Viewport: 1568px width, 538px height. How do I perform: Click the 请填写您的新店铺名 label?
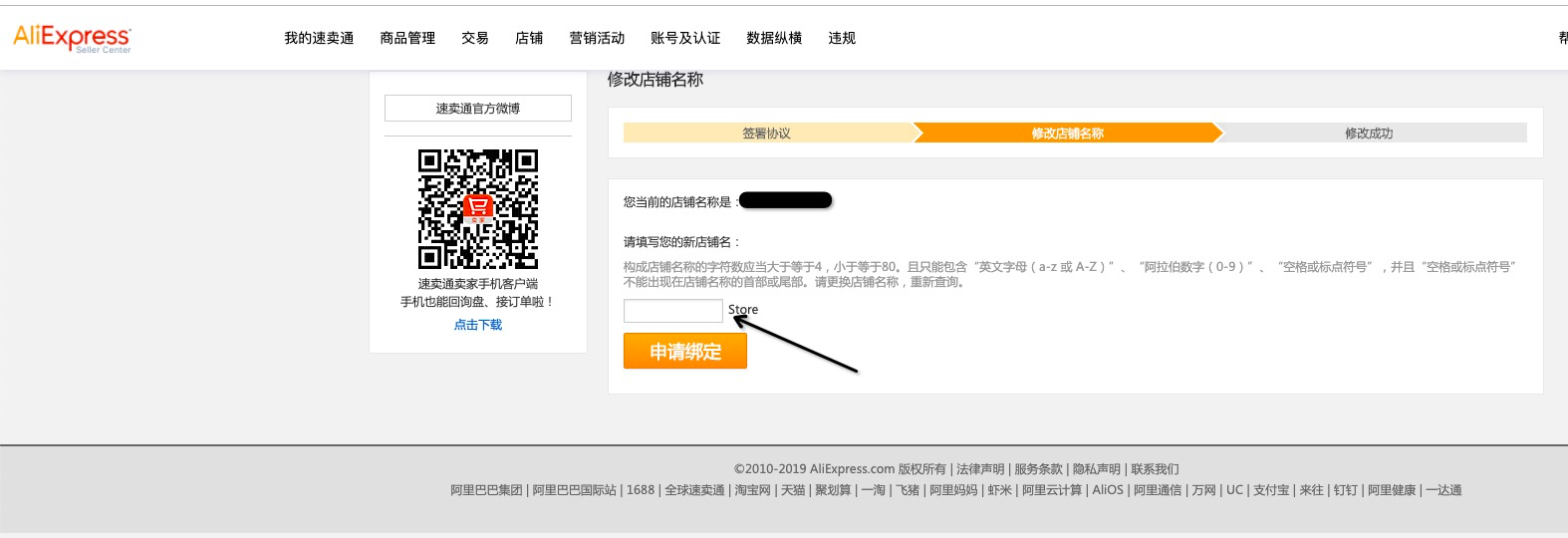(682, 242)
